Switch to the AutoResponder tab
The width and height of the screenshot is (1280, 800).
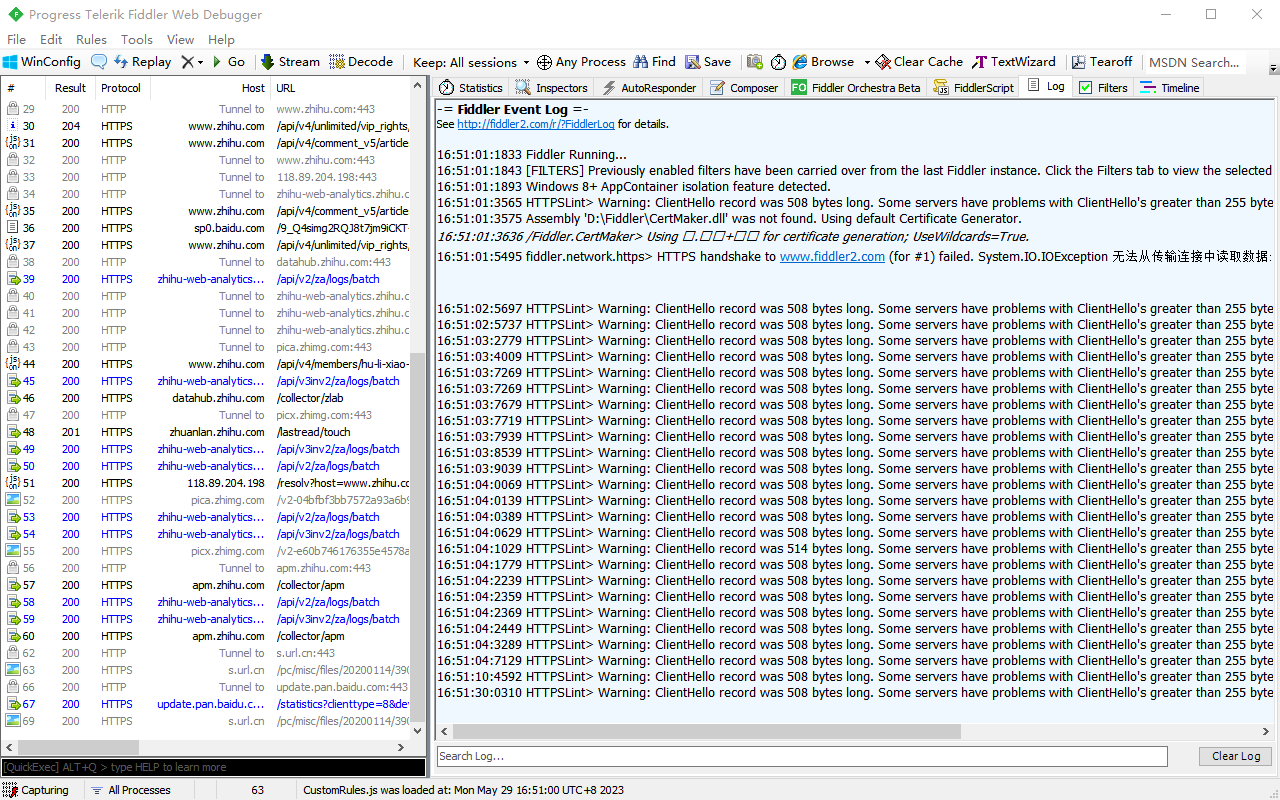(x=649, y=88)
